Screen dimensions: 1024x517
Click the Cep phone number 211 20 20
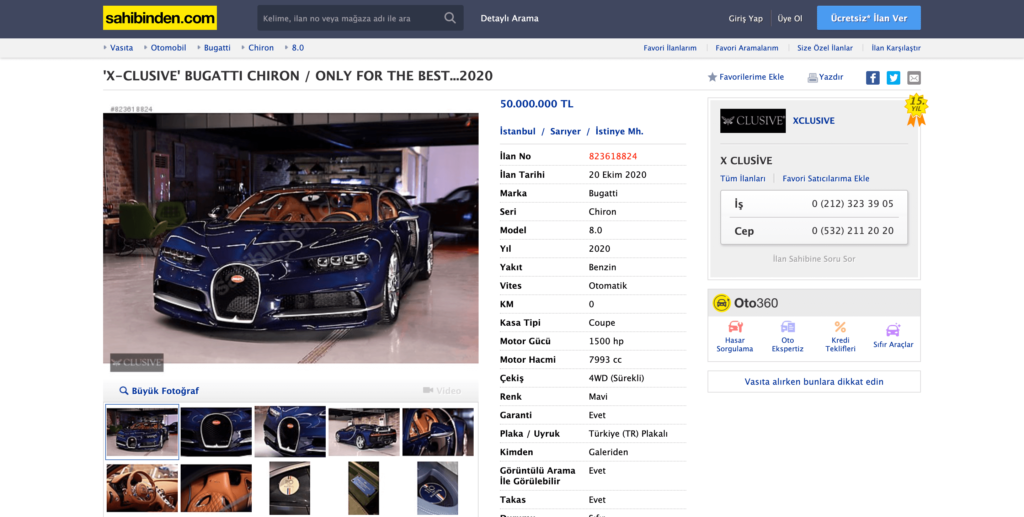click(x=852, y=231)
